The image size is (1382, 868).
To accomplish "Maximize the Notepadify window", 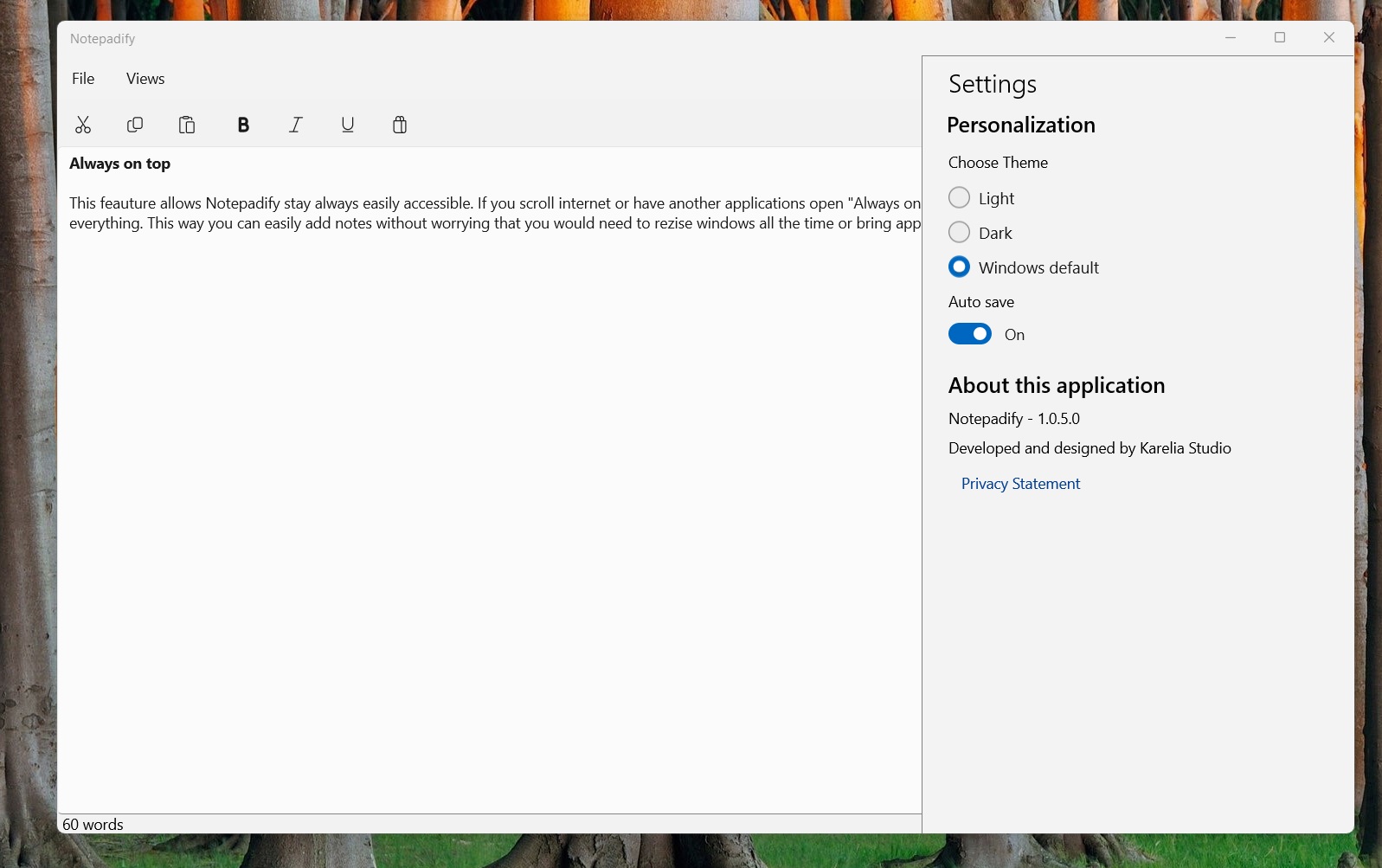I will click(x=1280, y=37).
